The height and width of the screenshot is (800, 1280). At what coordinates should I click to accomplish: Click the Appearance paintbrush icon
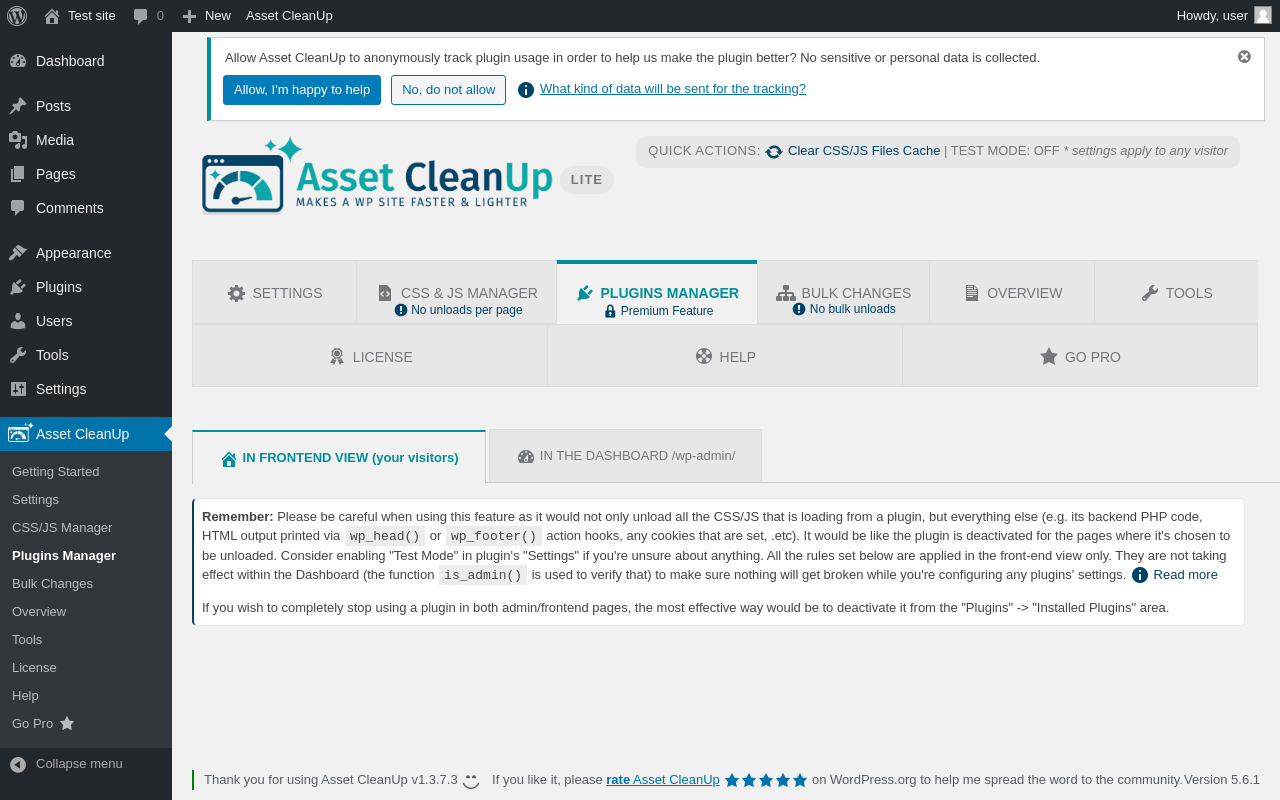pos(18,253)
